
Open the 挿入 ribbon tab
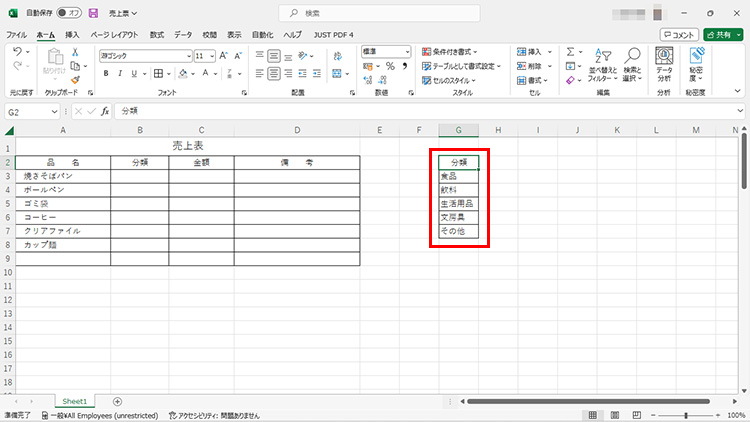(72, 34)
